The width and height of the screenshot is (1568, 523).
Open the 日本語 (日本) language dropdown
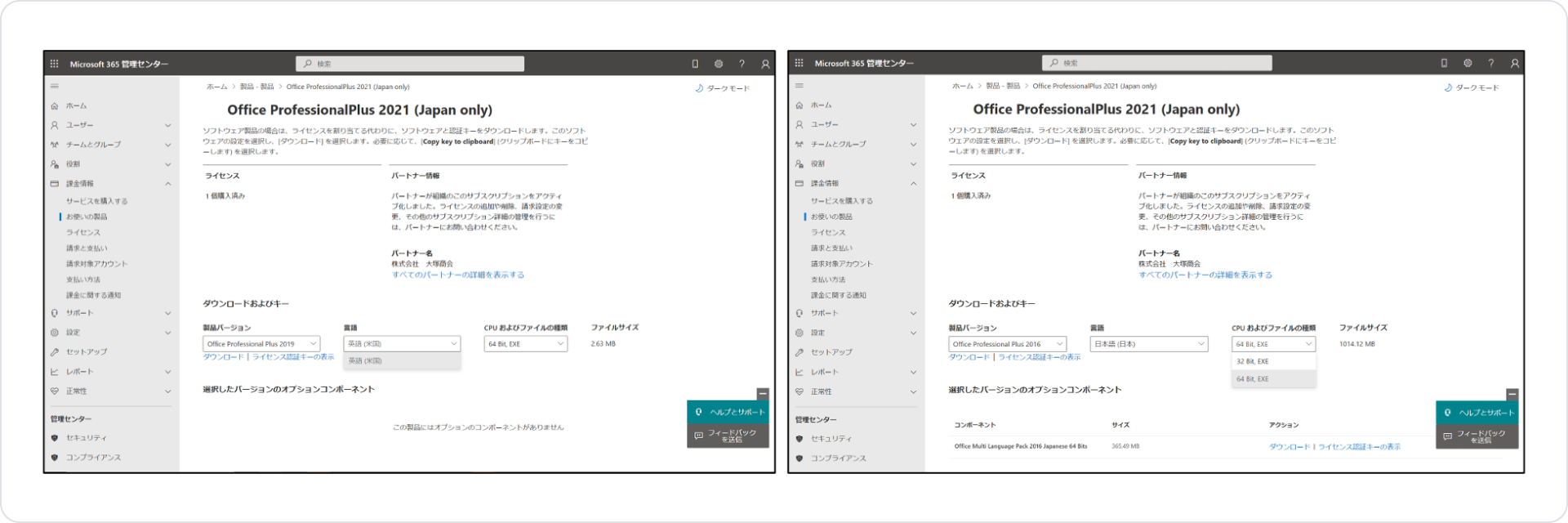1148,344
